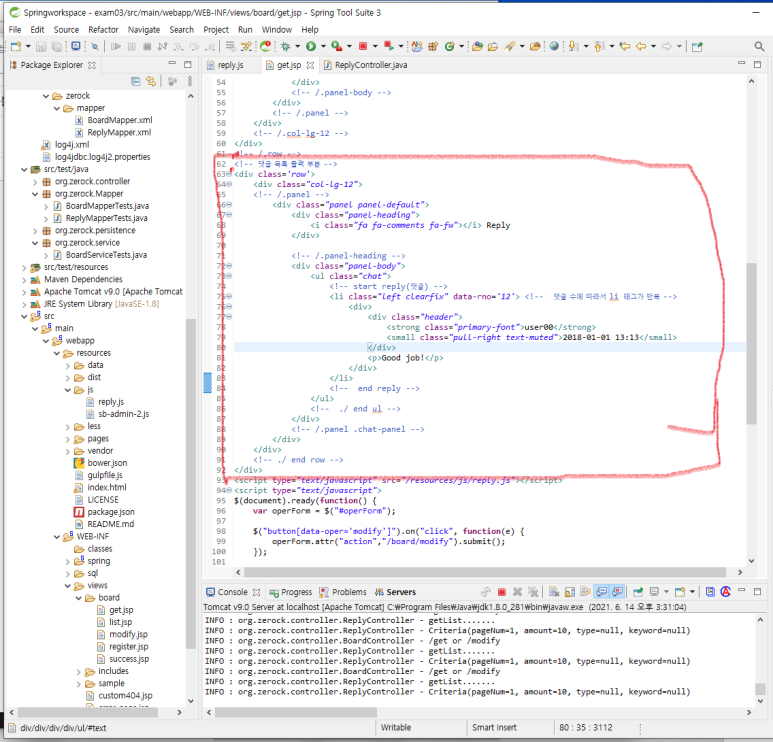The width and height of the screenshot is (773, 742).
Task: Click the editor horizontal scrollbar
Action: [485, 572]
